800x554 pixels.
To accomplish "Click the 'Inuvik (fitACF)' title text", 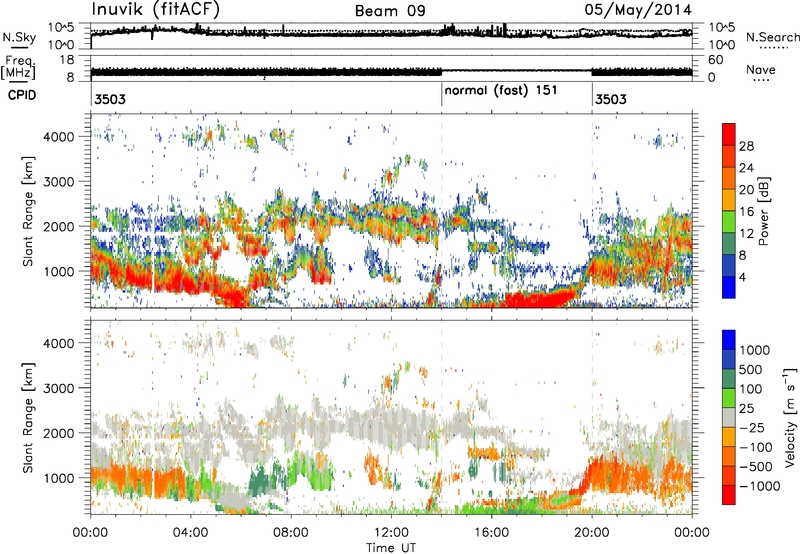I will pyautogui.click(x=156, y=10).
